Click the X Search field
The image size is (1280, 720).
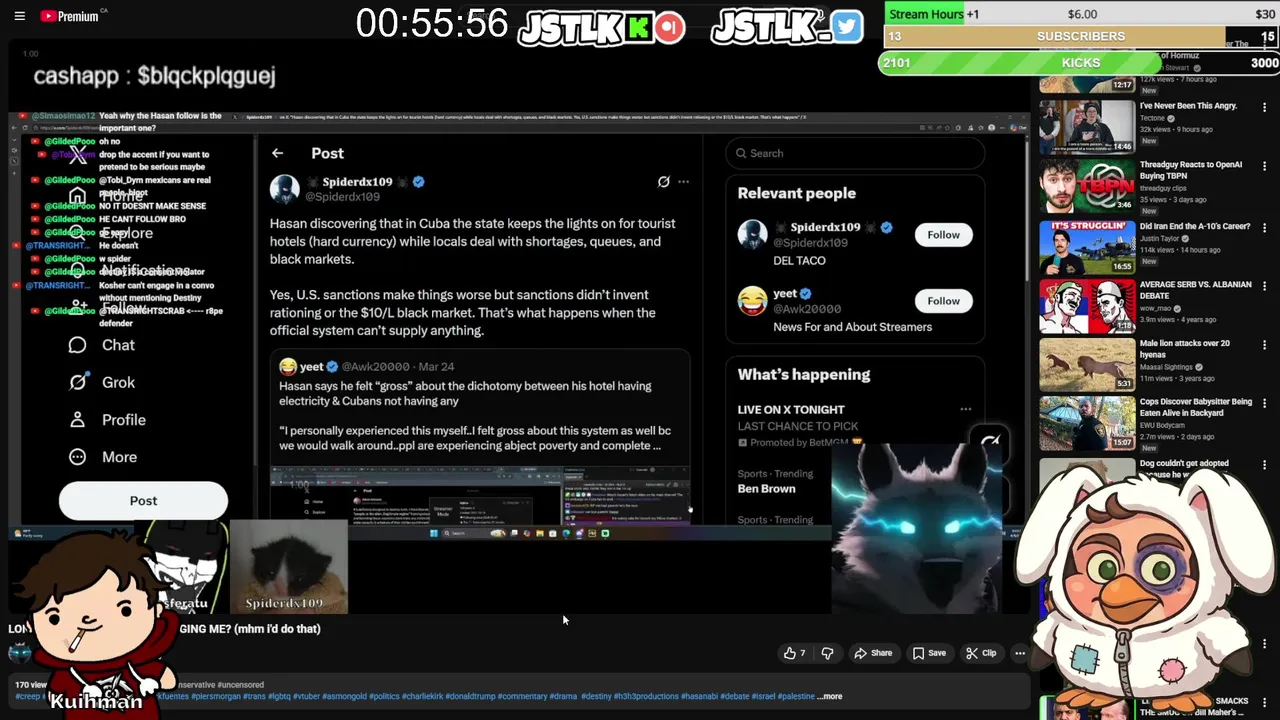coord(855,153)
